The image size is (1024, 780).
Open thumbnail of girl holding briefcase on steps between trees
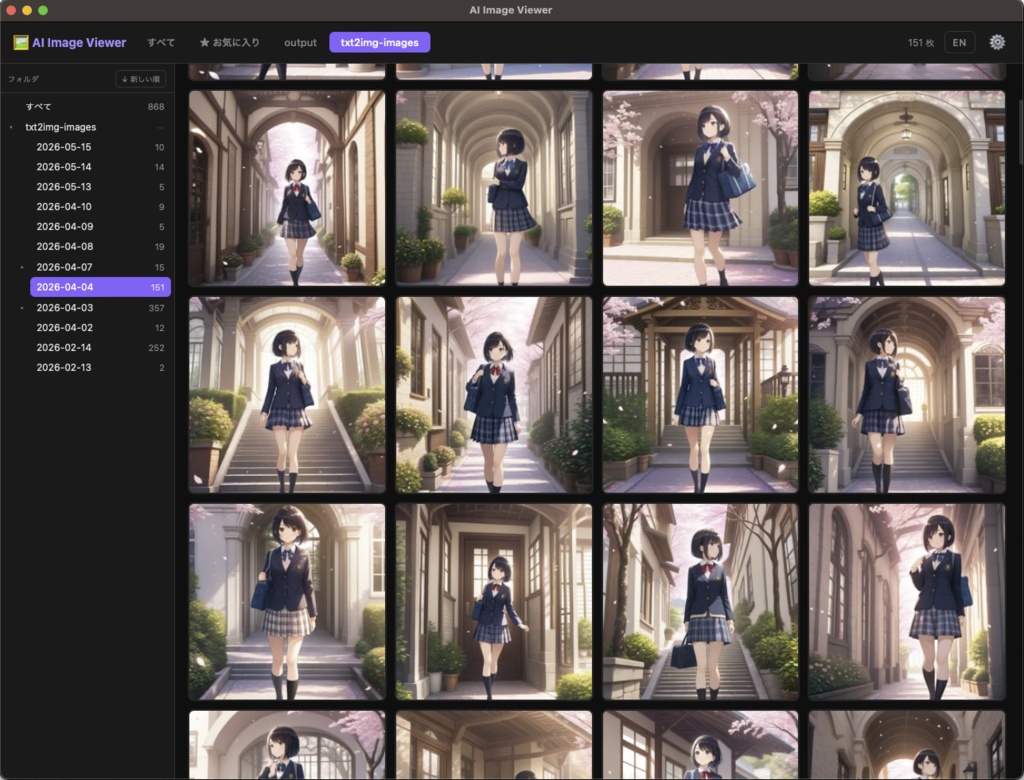(700, 602)
